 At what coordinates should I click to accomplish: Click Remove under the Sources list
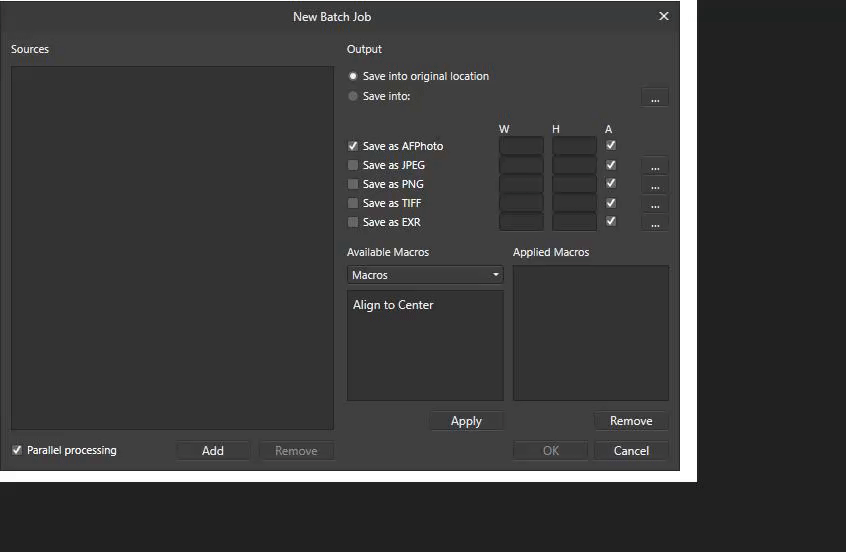(296, 451)
